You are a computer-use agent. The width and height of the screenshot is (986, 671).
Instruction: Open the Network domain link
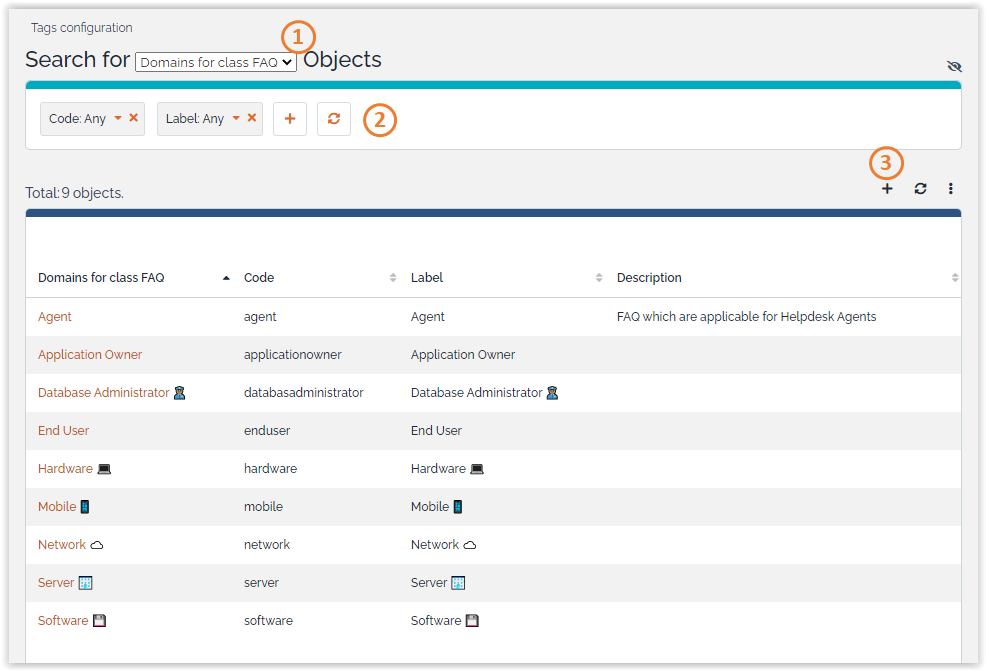(x=62, y=545)
